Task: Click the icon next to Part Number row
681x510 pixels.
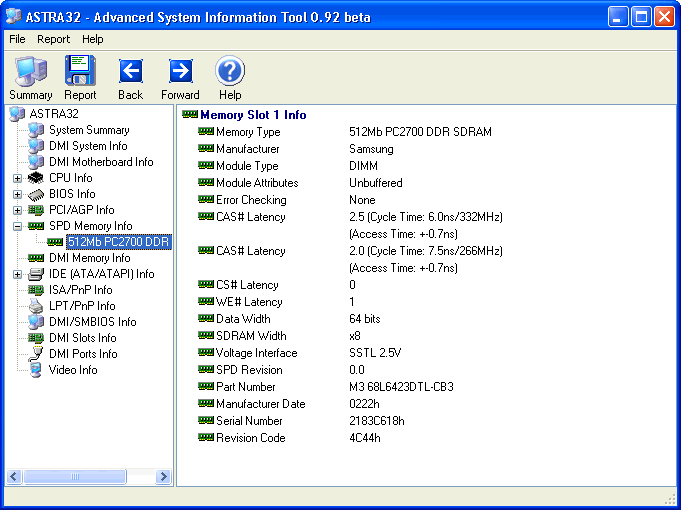Action: [206, 386]
